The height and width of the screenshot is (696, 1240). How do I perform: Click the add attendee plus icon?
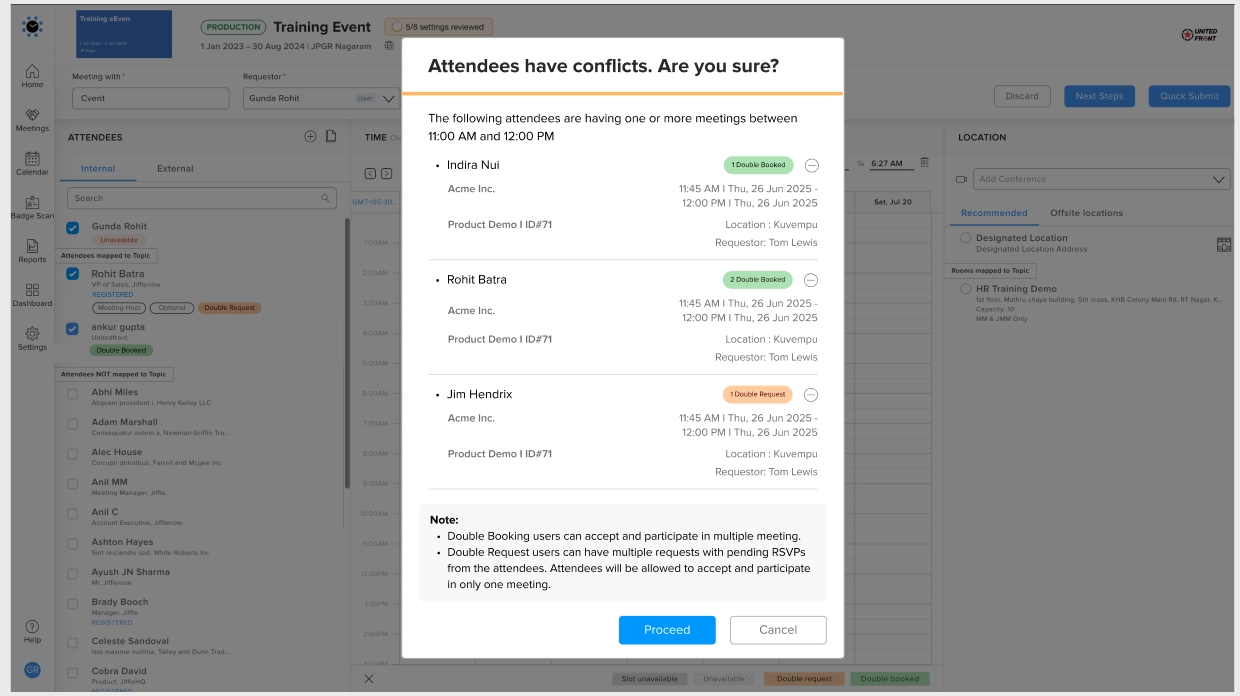click(x=310, y=137)
